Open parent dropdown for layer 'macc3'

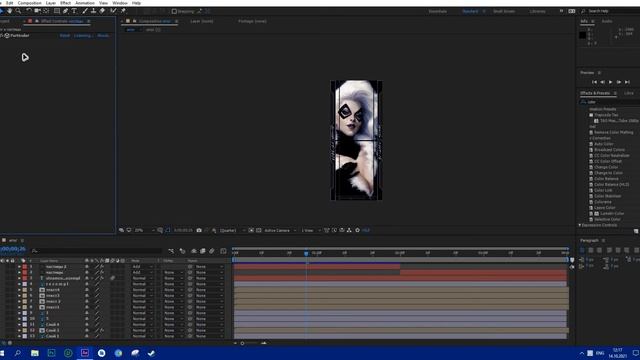[x=209, y=296]
